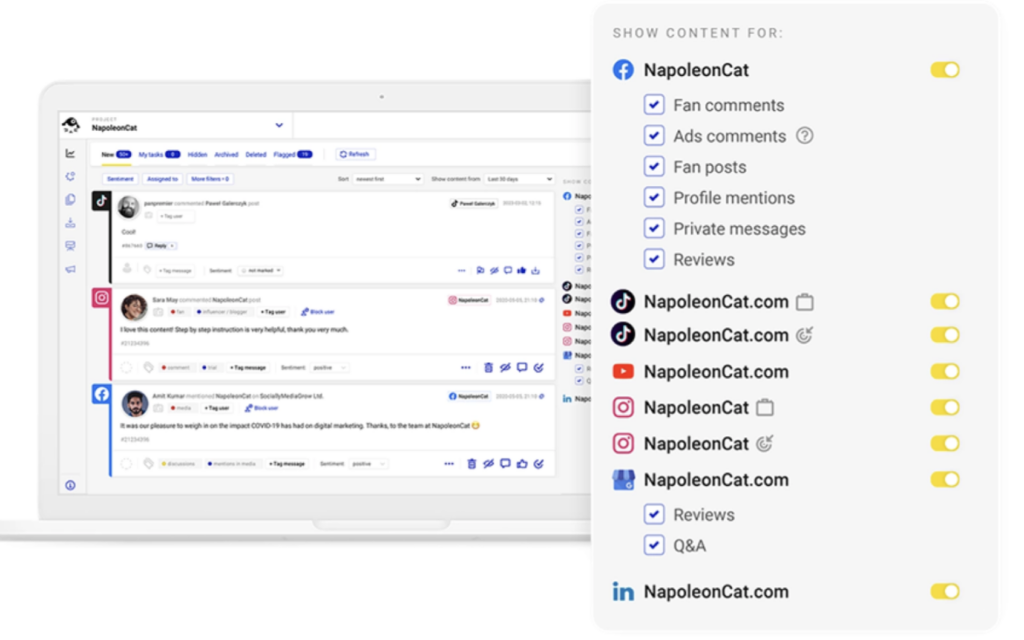Click the Facebook badge on Amit Kumar's mention

pos(101,394)
